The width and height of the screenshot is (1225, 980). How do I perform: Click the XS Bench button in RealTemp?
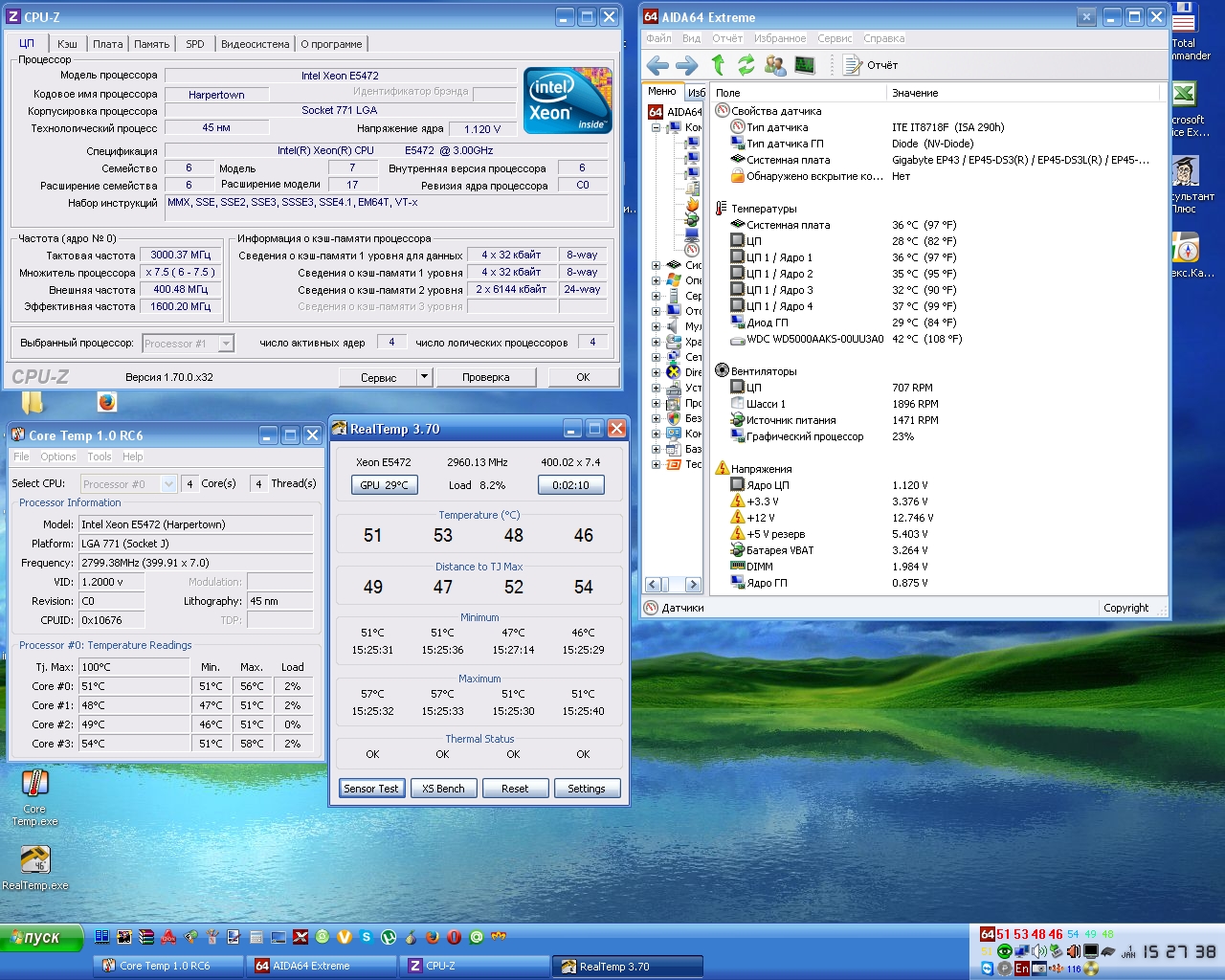tap(443, 789)
